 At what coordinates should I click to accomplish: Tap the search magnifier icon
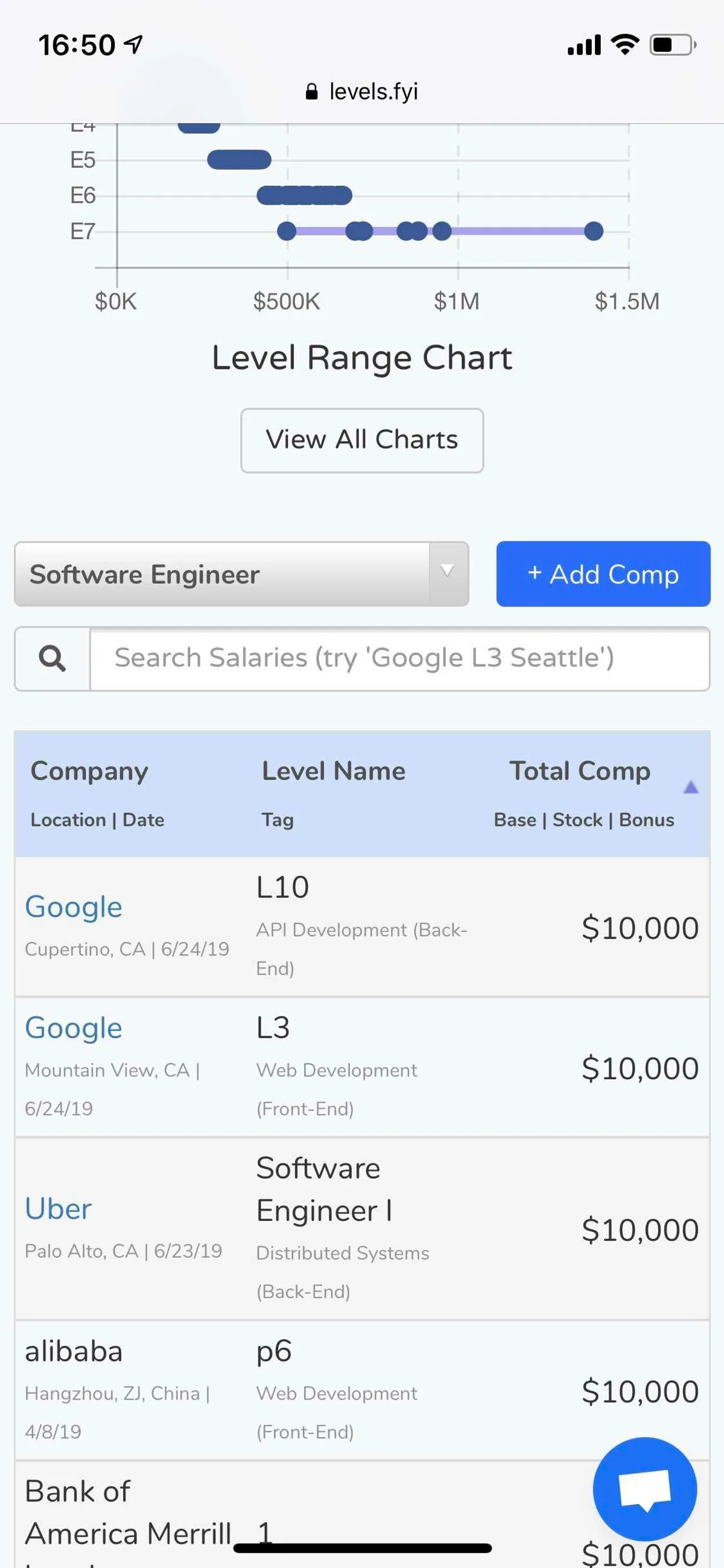tap(52, 658)
